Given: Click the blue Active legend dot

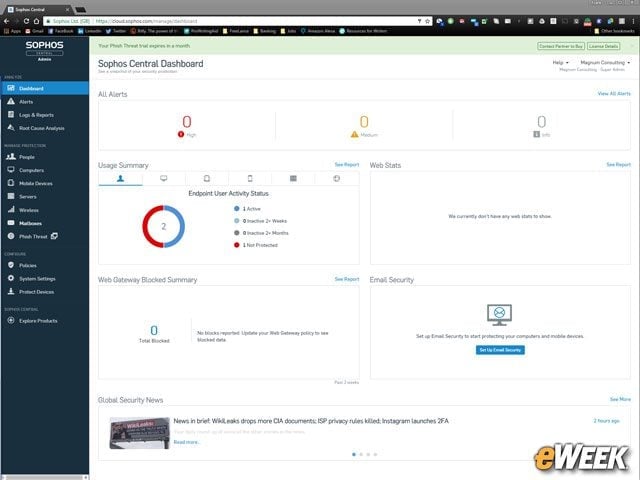Looking at the screenshot, I should (237, 209).
